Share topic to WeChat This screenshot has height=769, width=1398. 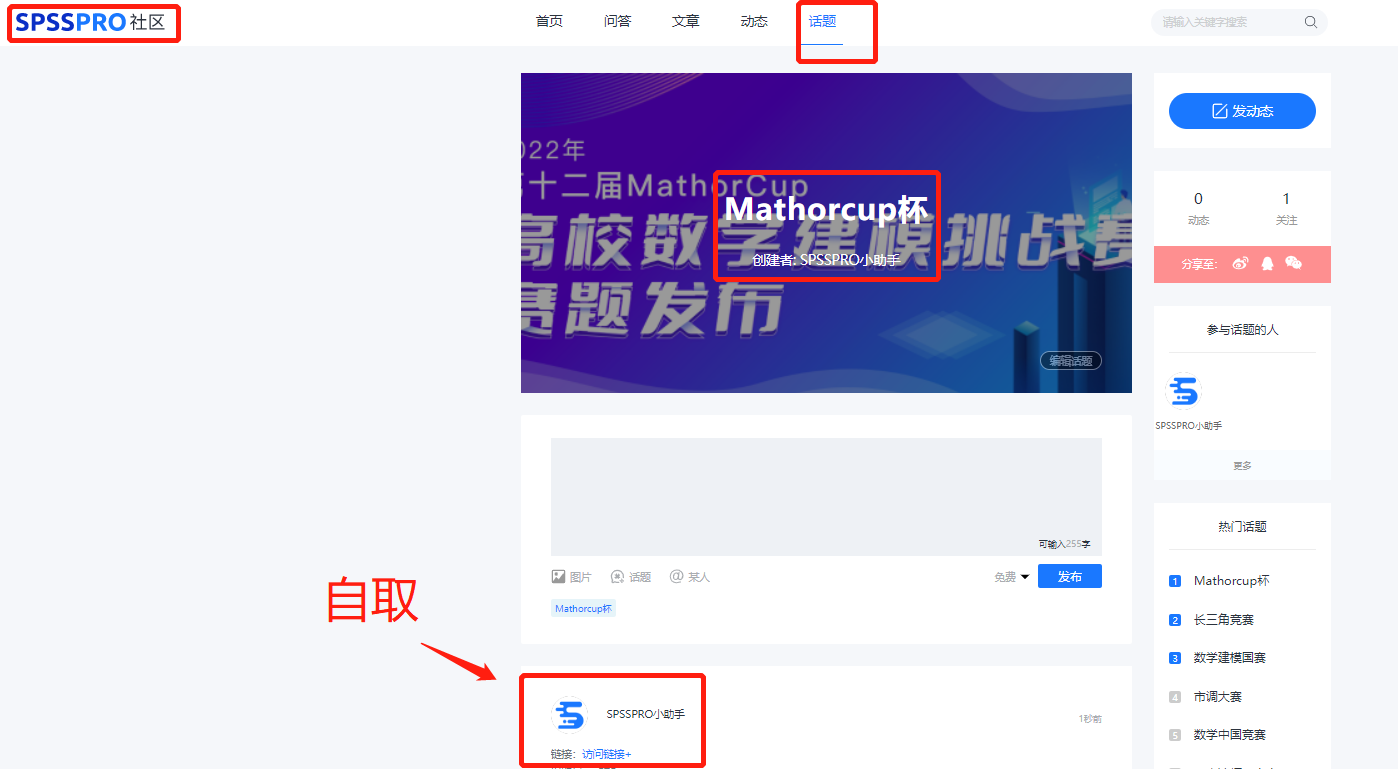click(1293, 263)
